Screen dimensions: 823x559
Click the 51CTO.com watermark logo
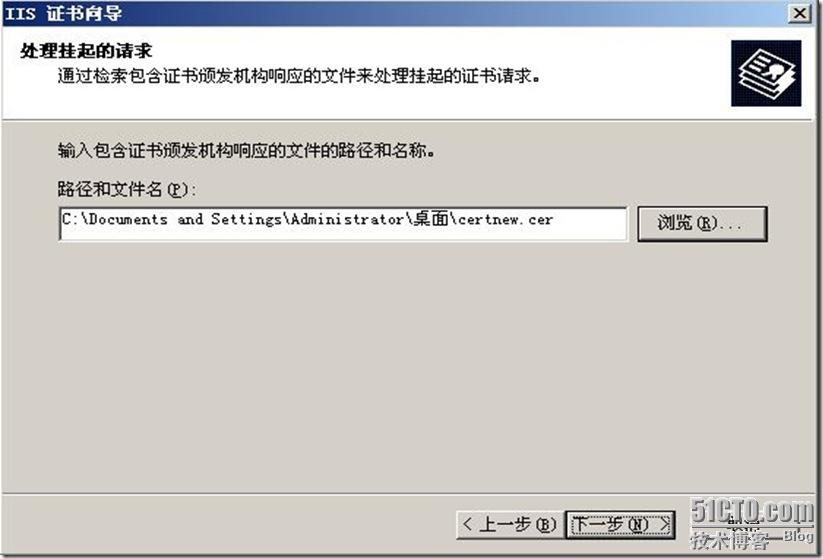point(752,511)
